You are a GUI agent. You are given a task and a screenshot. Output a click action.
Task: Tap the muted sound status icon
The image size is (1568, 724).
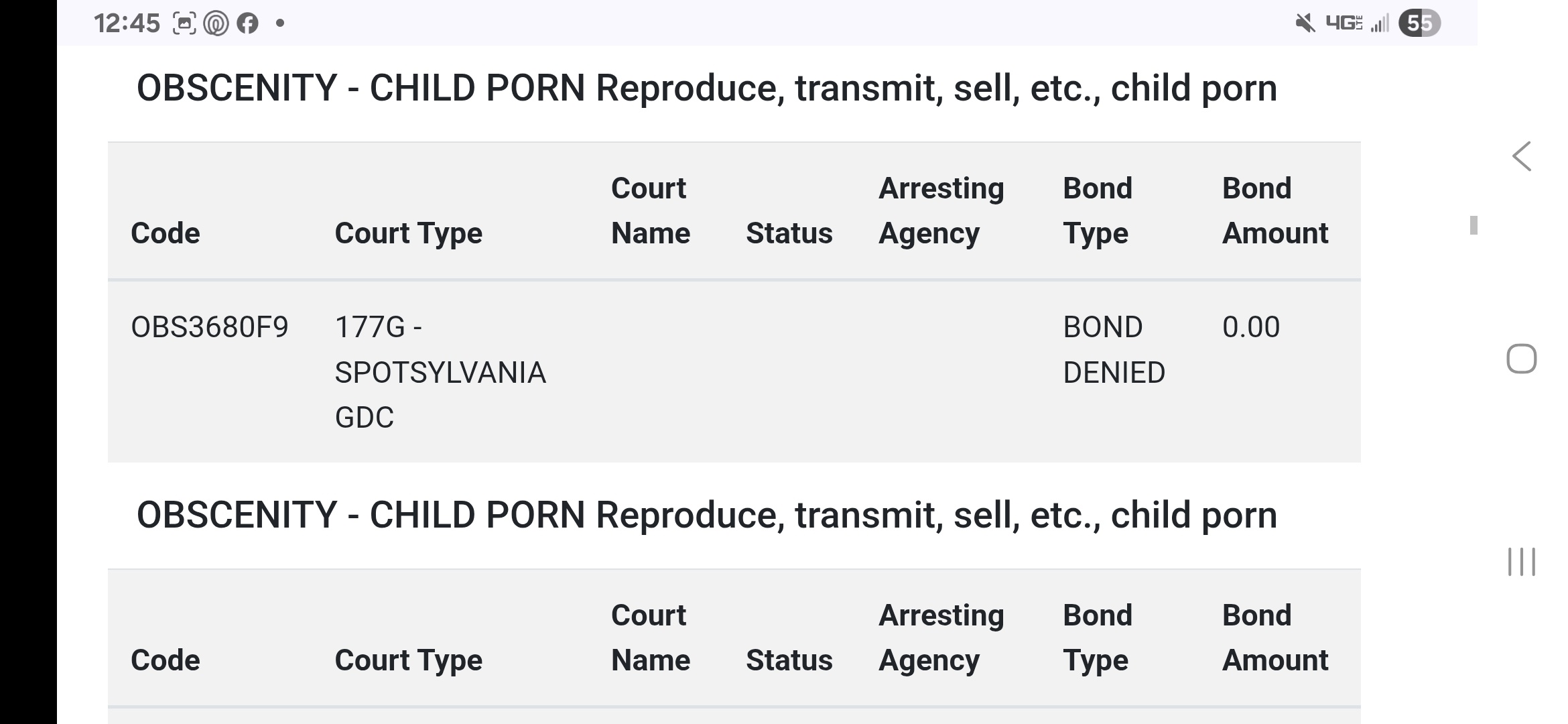click(1305, 23)
